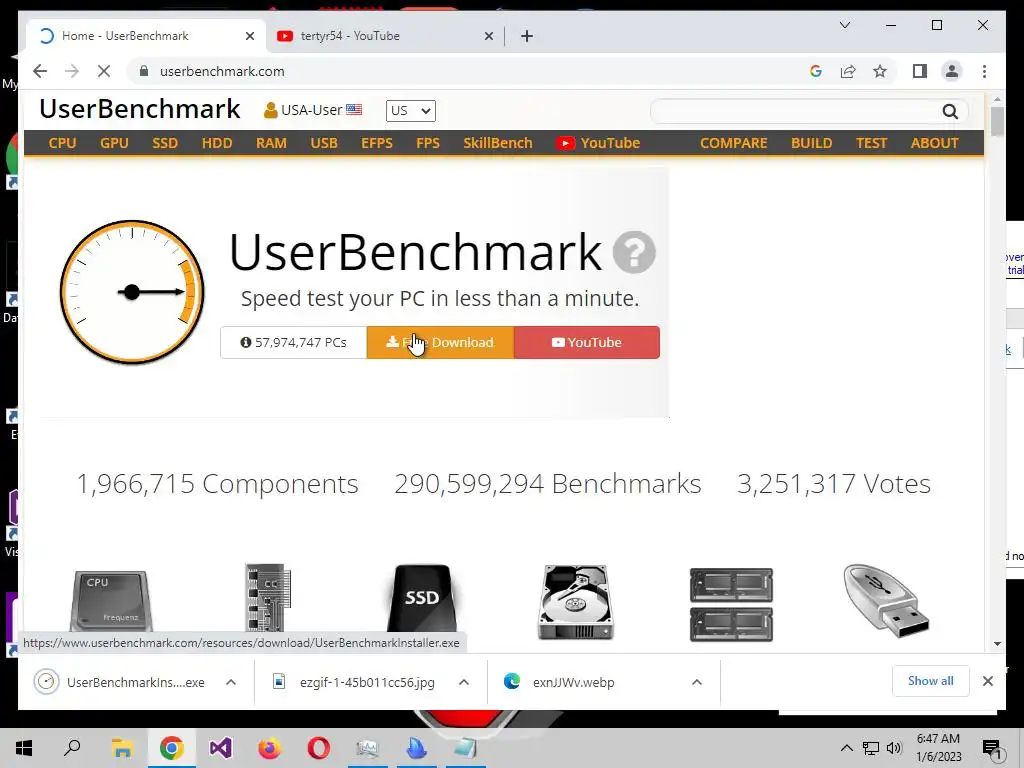Click the 57,974,747 PCs button
Viewport: 1024px width, 768px height.
tap(293, 342)
